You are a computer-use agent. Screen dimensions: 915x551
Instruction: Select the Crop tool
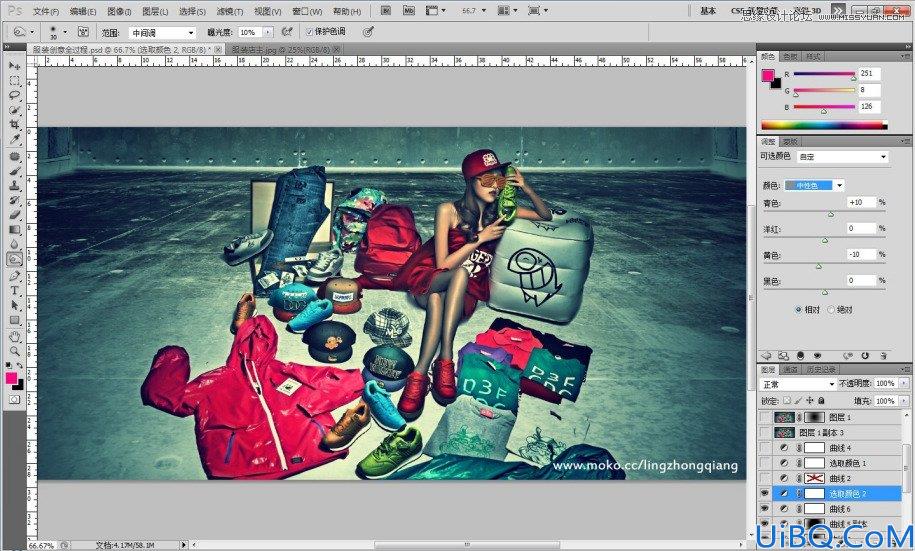(x=15, y=124)
